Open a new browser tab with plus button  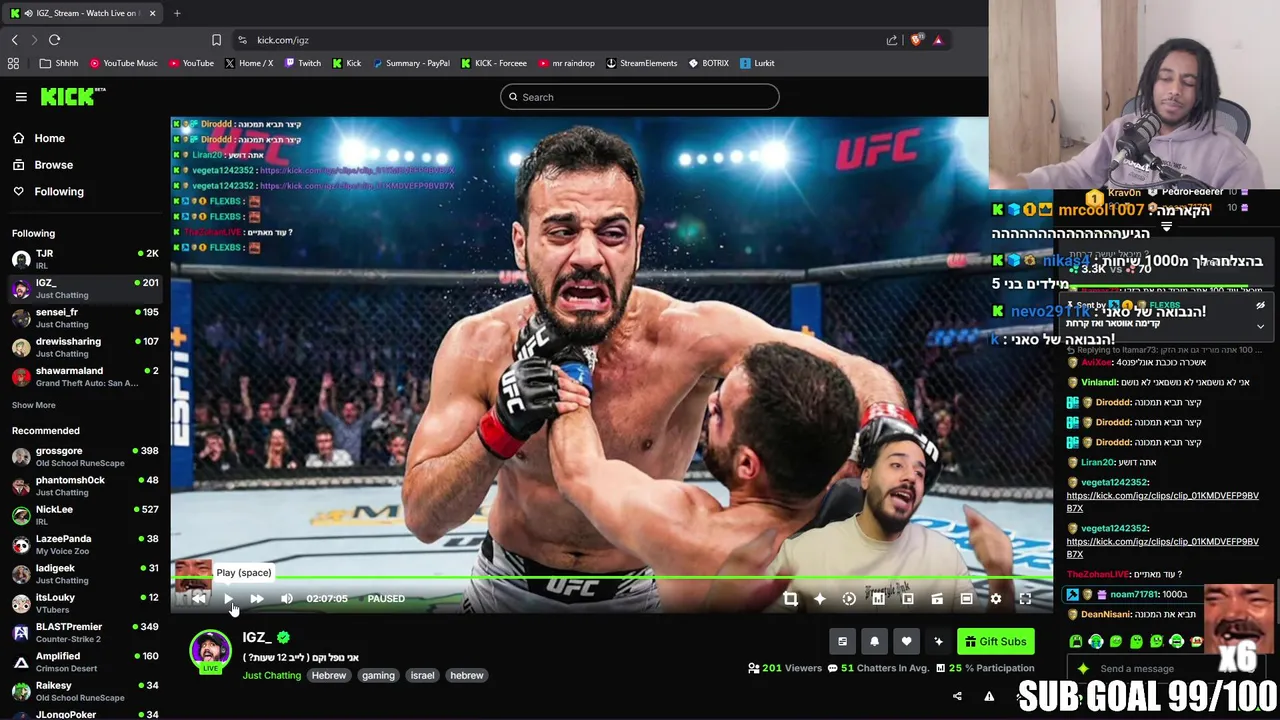coord(177,13)
